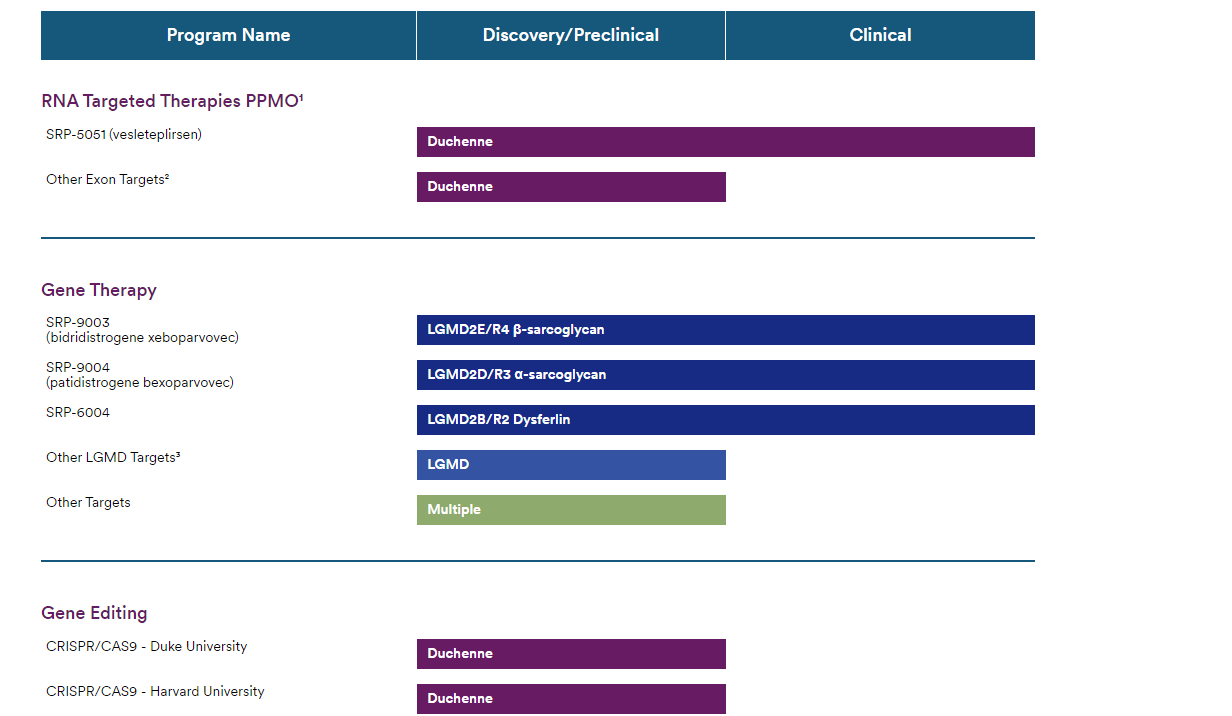This screenshot has width=1232, height=716.
Task: Select the Gene Therapy section heading
Action: point(99,290)
